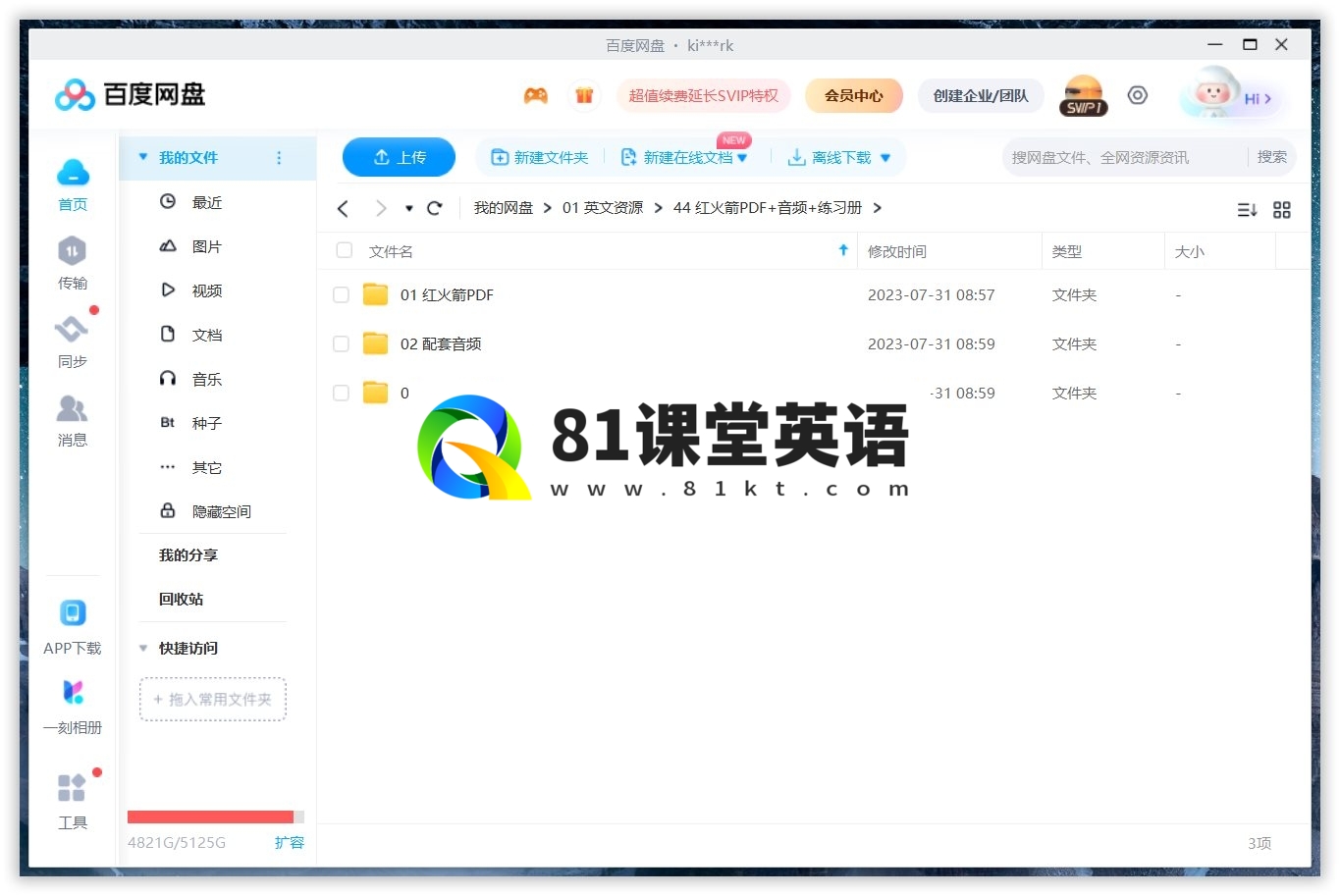Open the 传输 transfer panel

click(72, 251)
